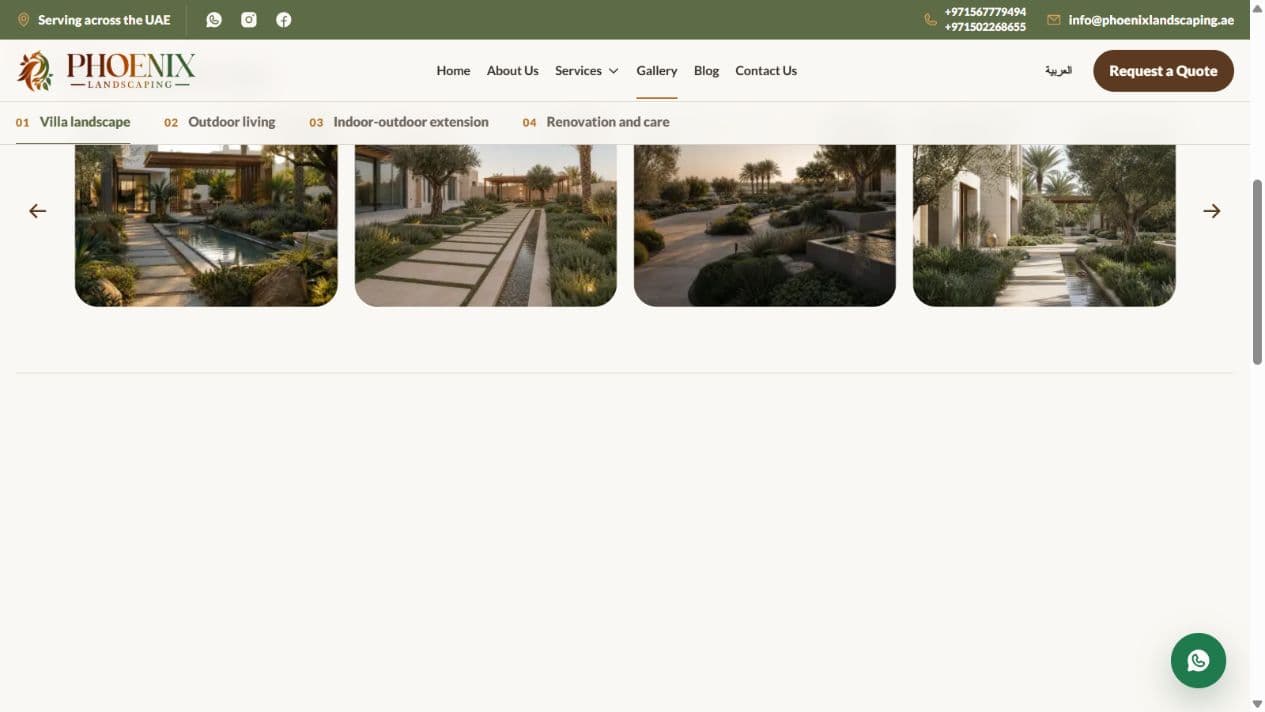
Task: Open the stepping-stone pathway photo
Action: point(486,225)
